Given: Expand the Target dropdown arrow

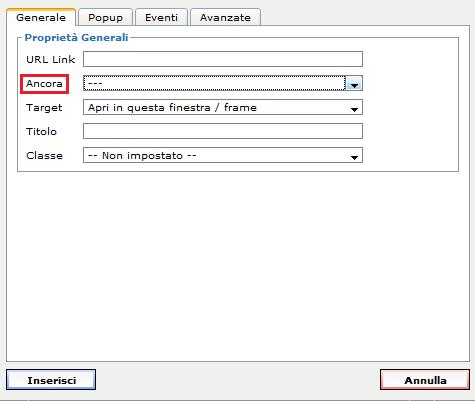Looking at the screenshot, I should (354, 108).
